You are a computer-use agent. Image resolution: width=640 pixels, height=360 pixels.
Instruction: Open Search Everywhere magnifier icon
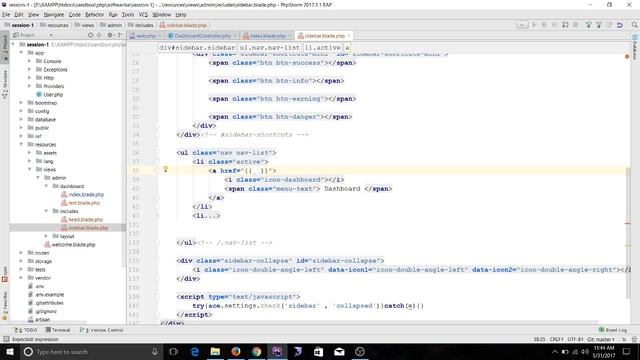tap(635, 25)
